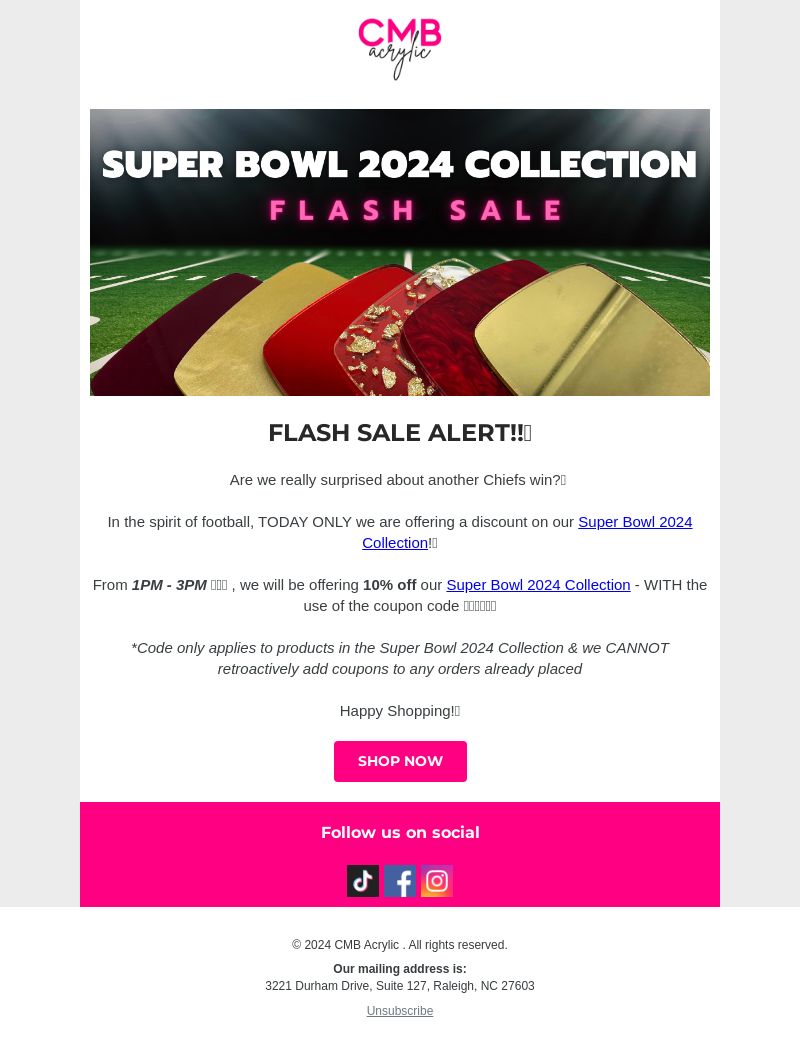The height and width of the screenshot is (1054, 800).
Task: Click the Unsubscribe link
Action: 400,1010
